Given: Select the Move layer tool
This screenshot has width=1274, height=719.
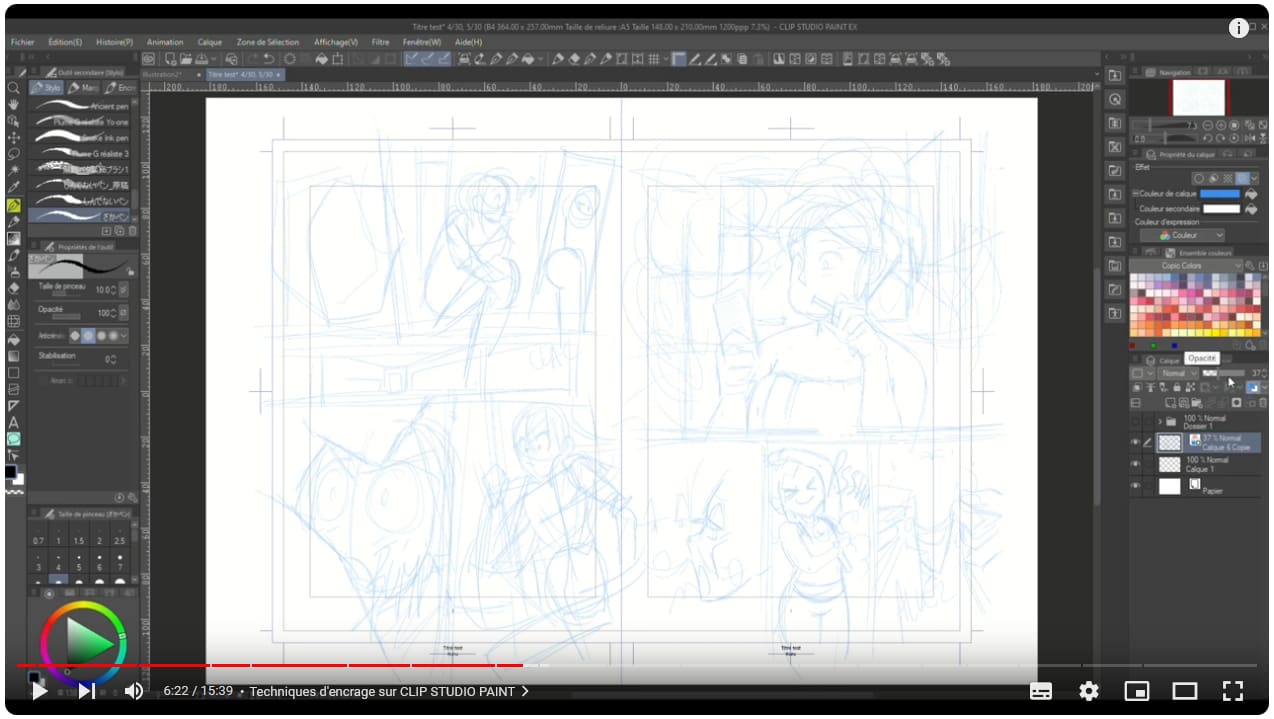Looking at the screenshot, I should [x=14, y=138].
